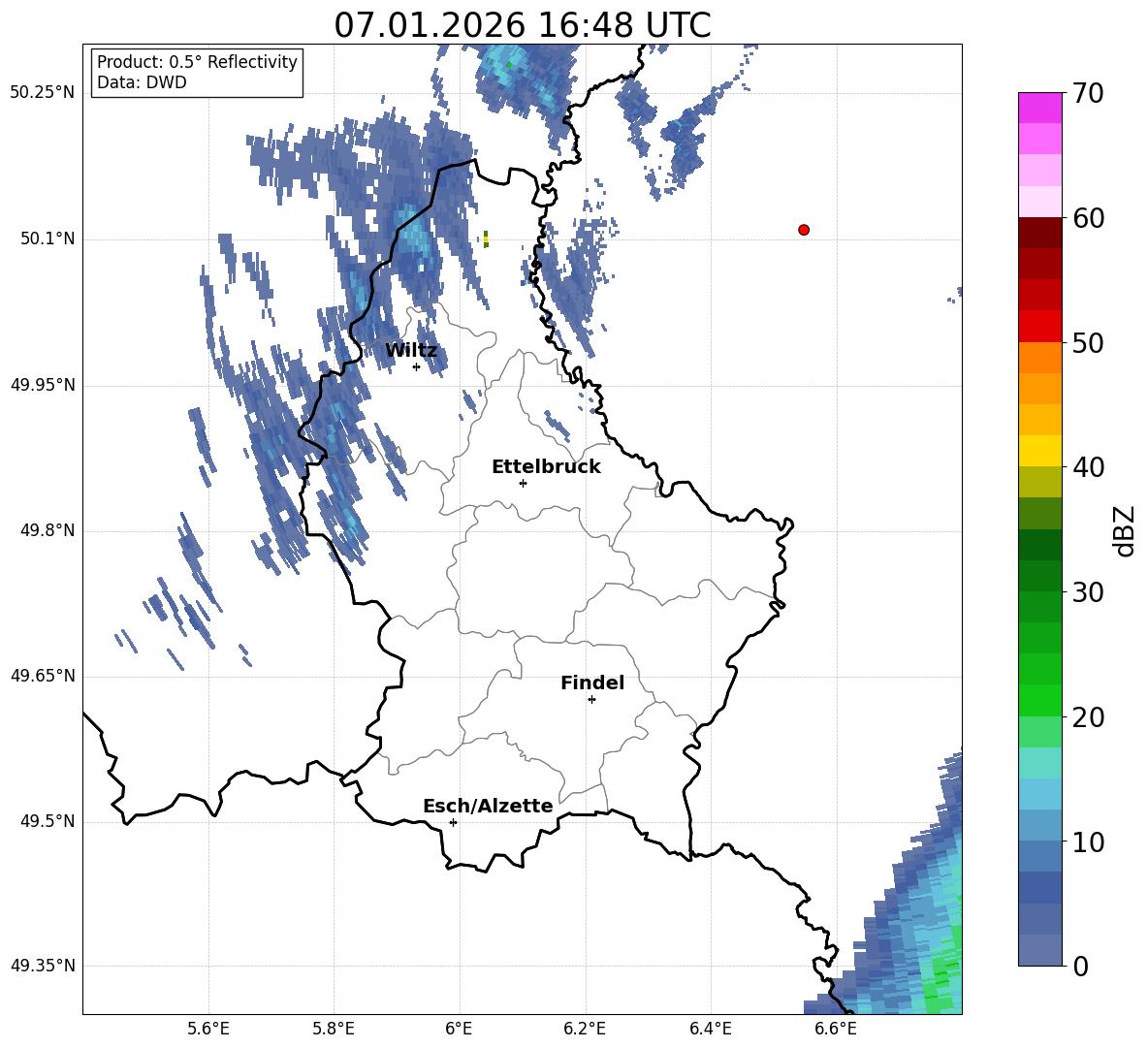The image size is (1148, 1048).
Task: Click the 49.8°N latitude label
Action: tap(48, 530)
